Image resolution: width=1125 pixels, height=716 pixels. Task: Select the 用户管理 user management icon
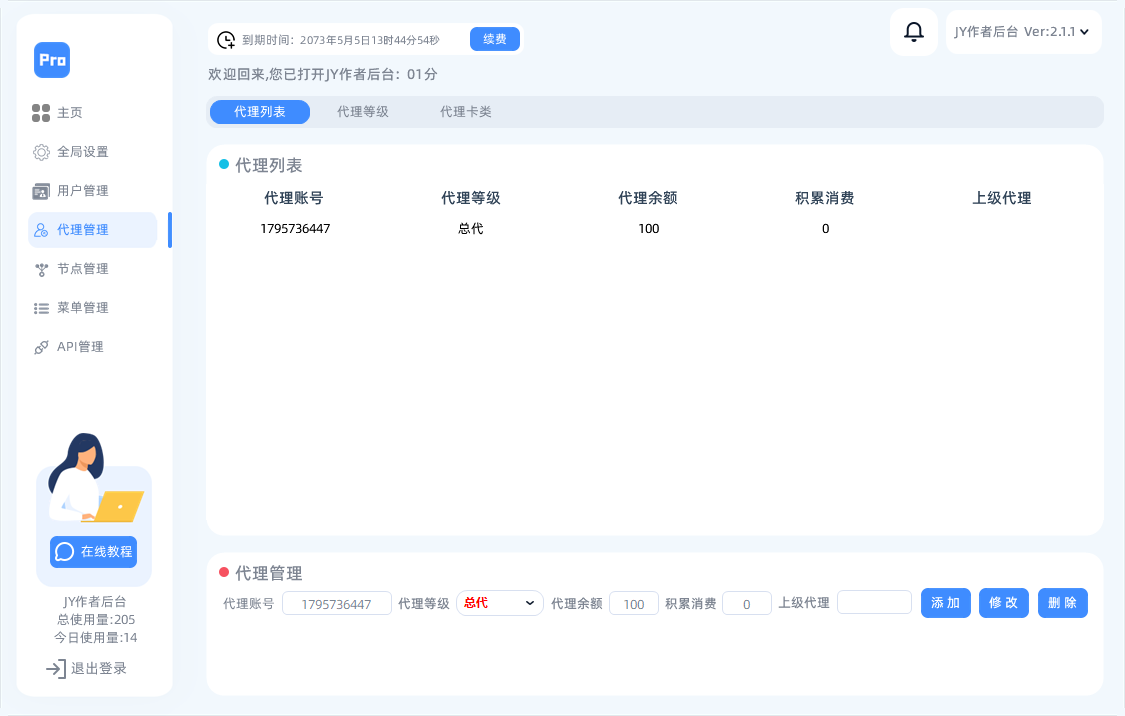(41, 190)
